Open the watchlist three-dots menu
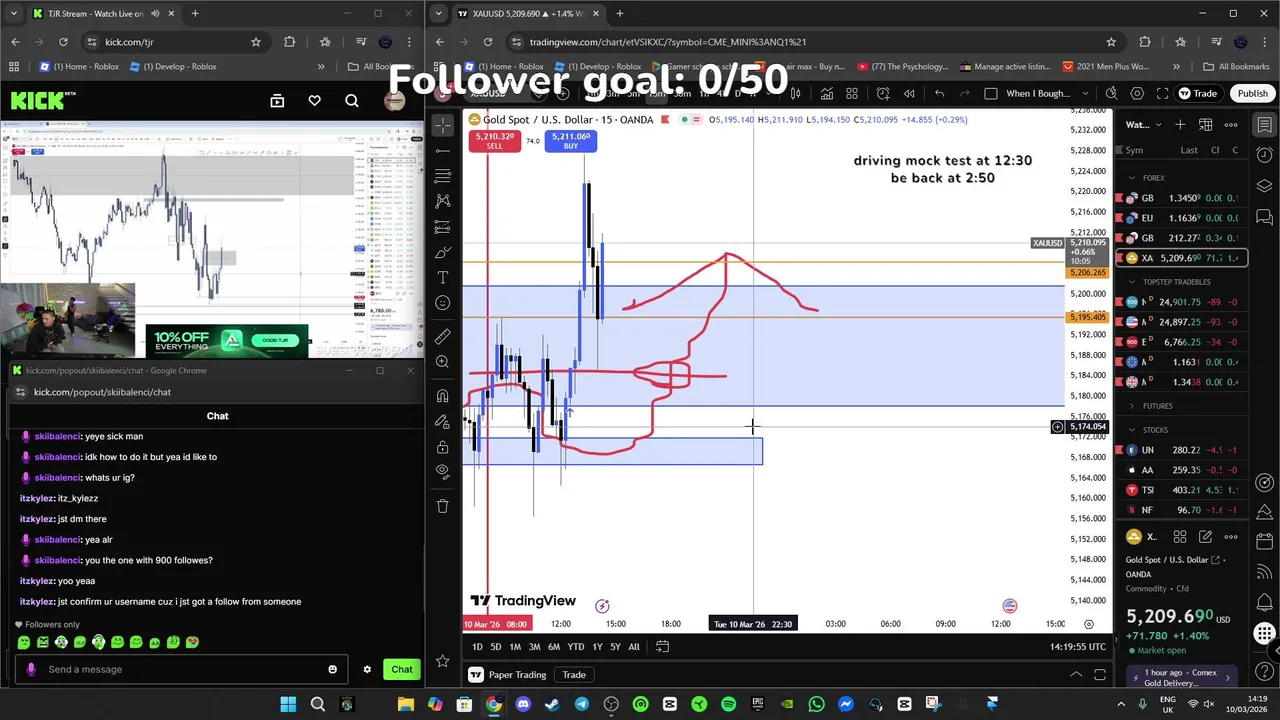Screen dimensions: 1280x720 point(1231,125)
